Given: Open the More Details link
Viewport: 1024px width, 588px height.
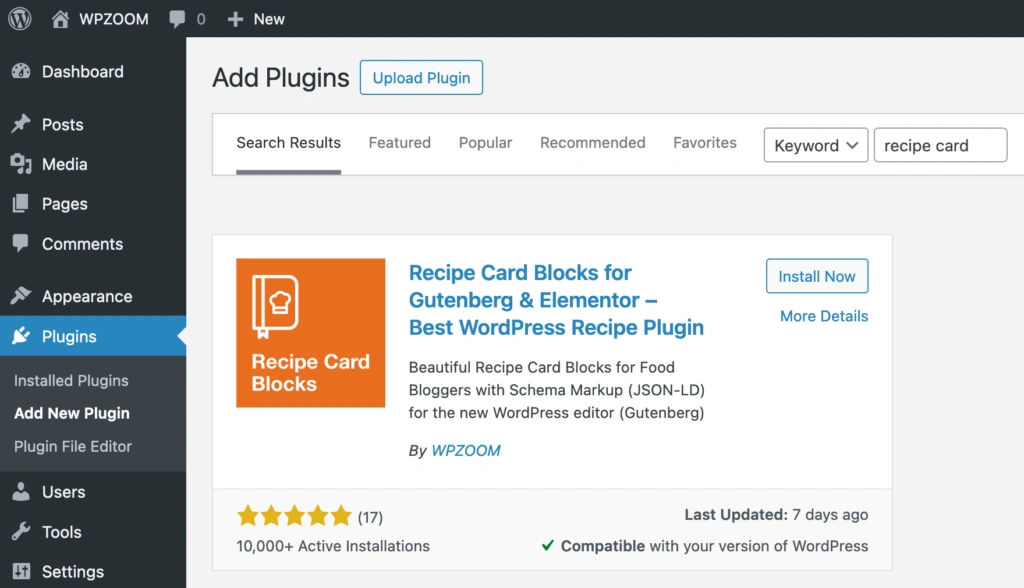Looking at the screenshot, I should (824, 316).
